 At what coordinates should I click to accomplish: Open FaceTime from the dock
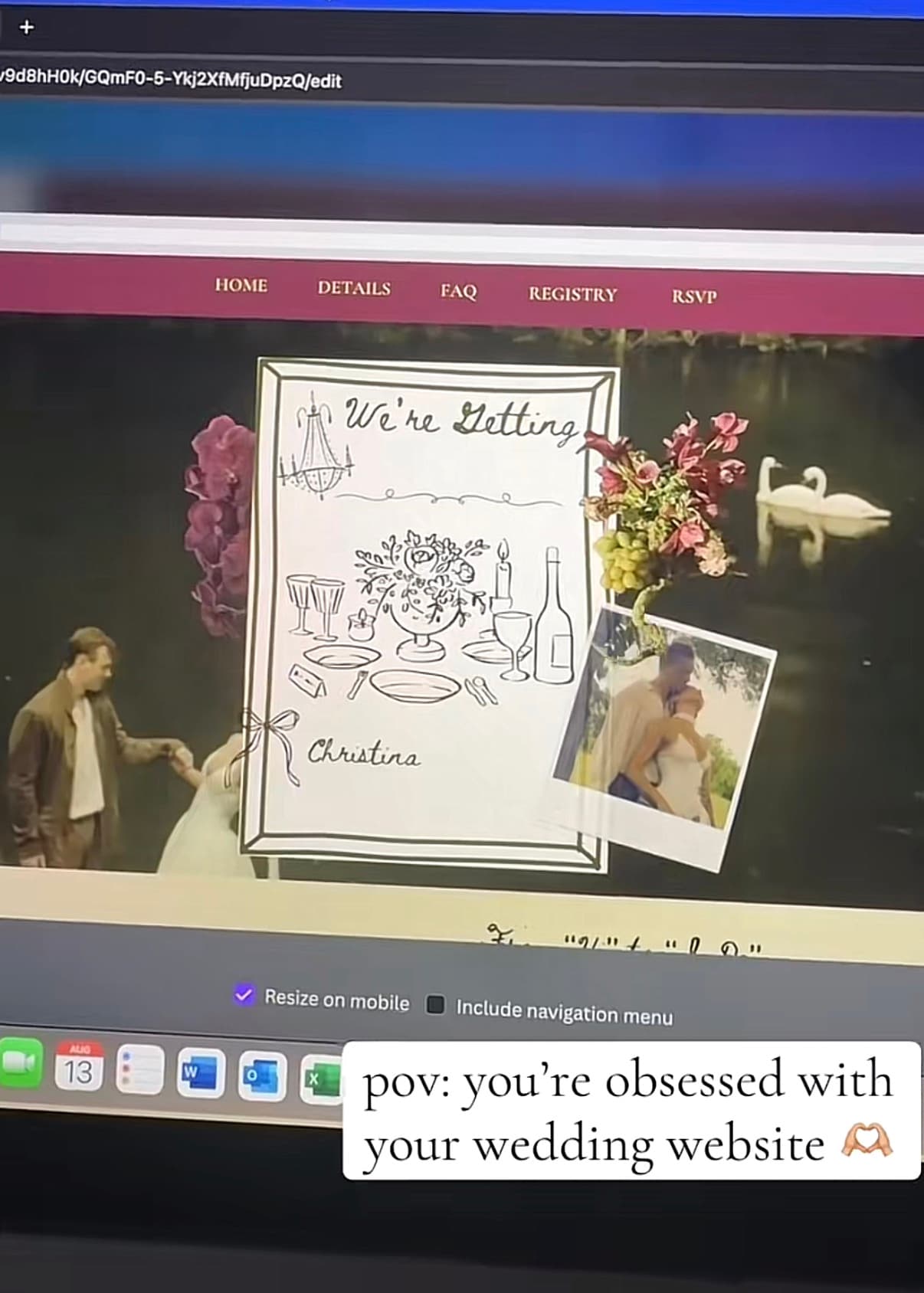18,1062
